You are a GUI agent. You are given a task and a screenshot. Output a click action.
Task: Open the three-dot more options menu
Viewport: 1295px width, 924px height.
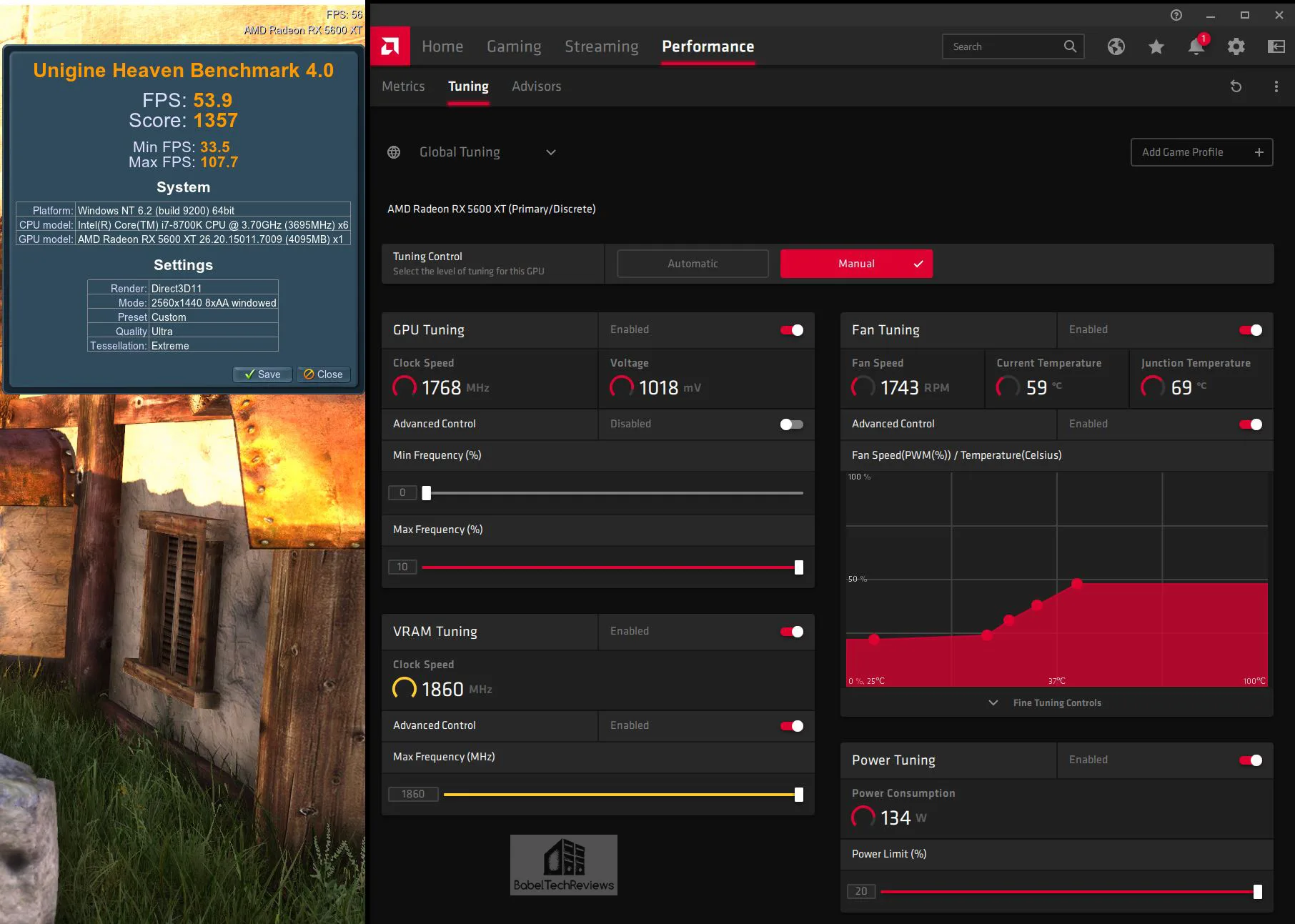pos(1276,86)
